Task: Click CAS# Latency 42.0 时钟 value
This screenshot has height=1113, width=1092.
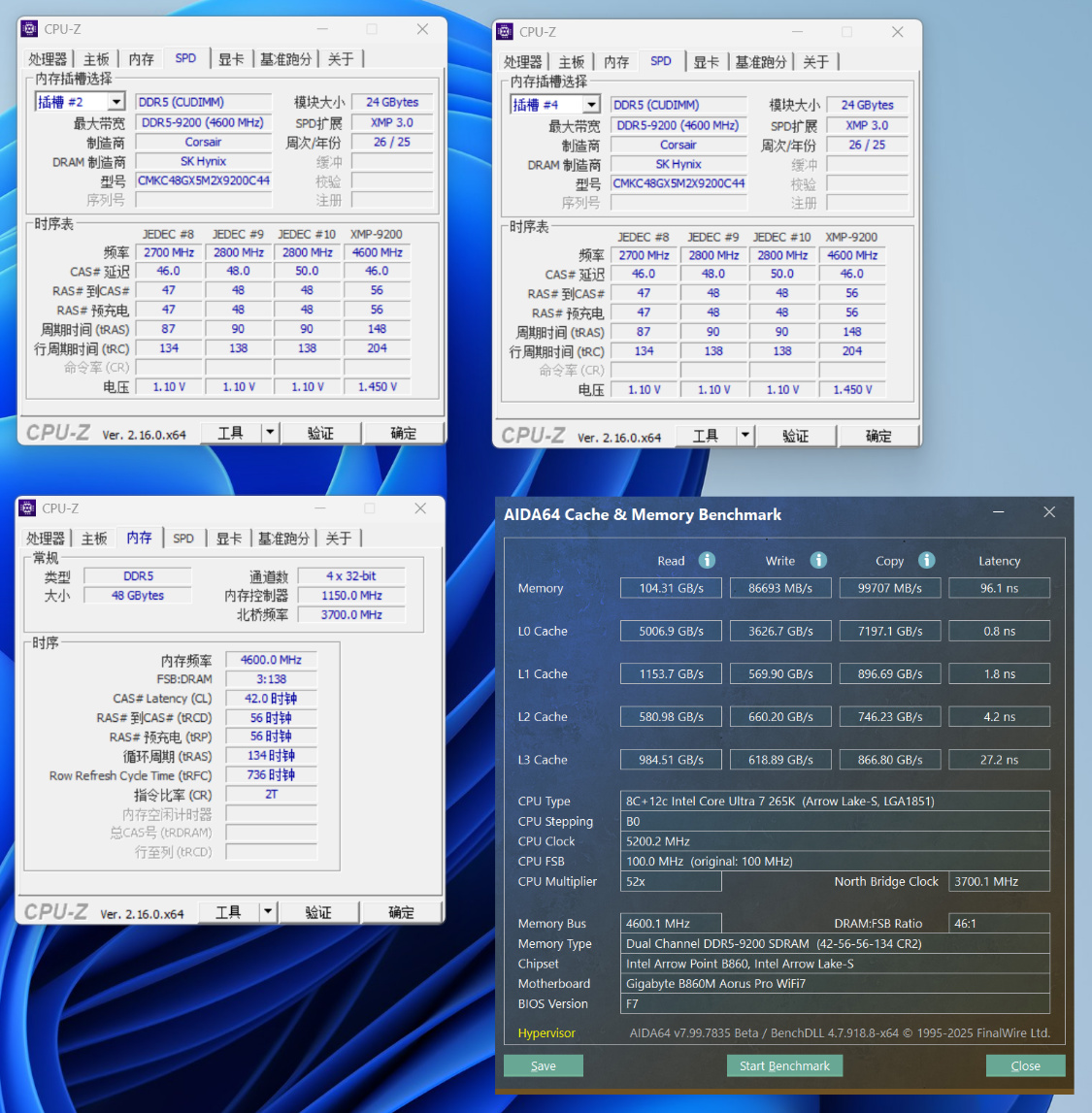Action: click(x=271, y=699)
